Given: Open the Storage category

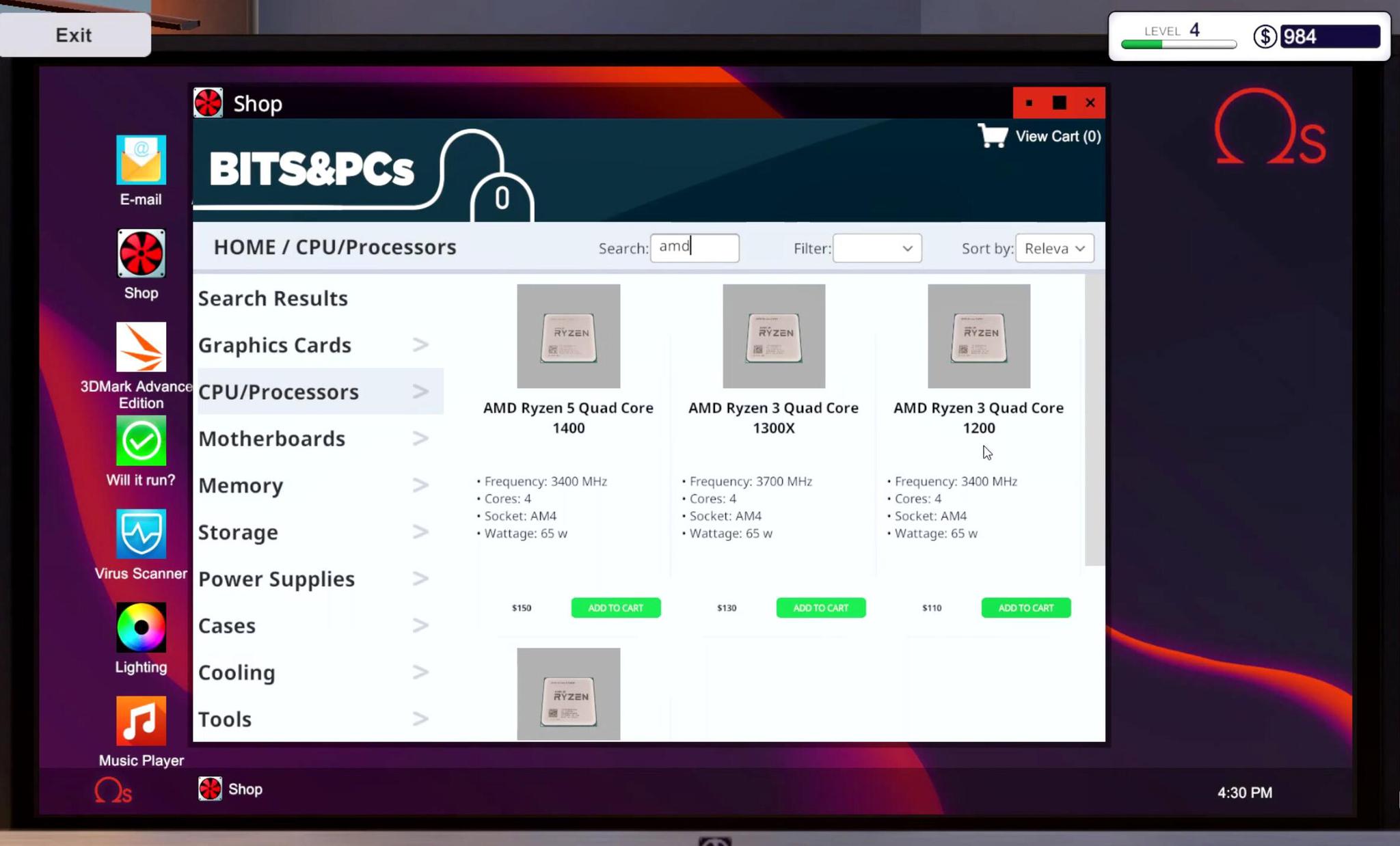Looking at the screenshot, I should pyautogui.click(x=238, y=532).
